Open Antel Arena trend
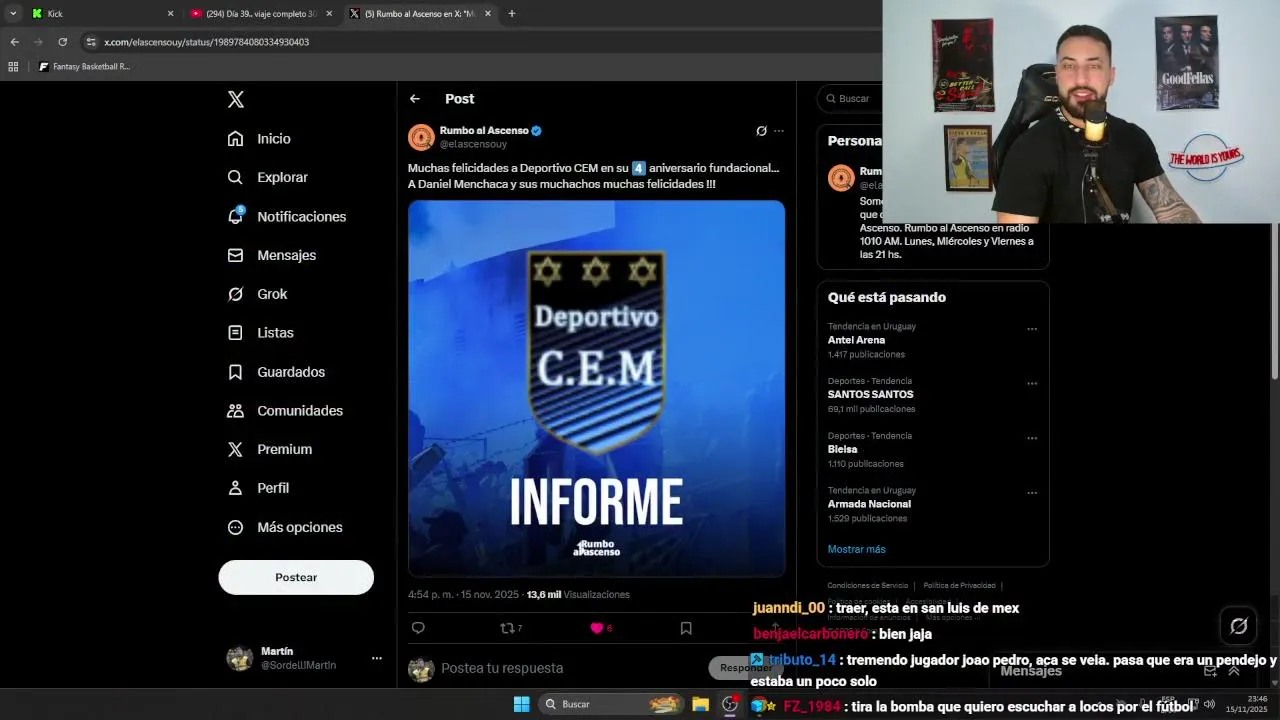Screen dimensions: 1280x720 [856, 340]
